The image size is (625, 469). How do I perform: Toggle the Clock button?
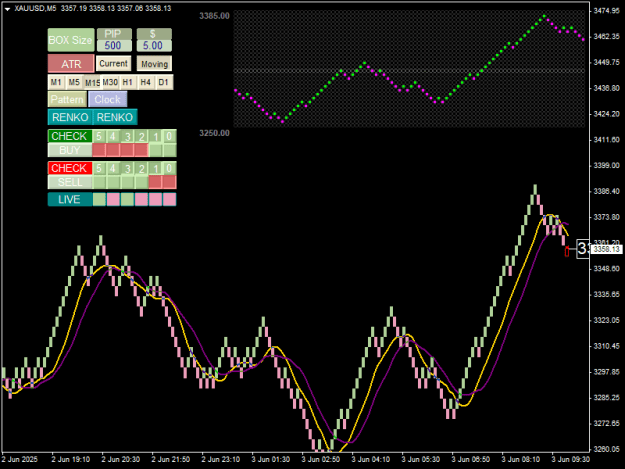(x=108, y=99)
